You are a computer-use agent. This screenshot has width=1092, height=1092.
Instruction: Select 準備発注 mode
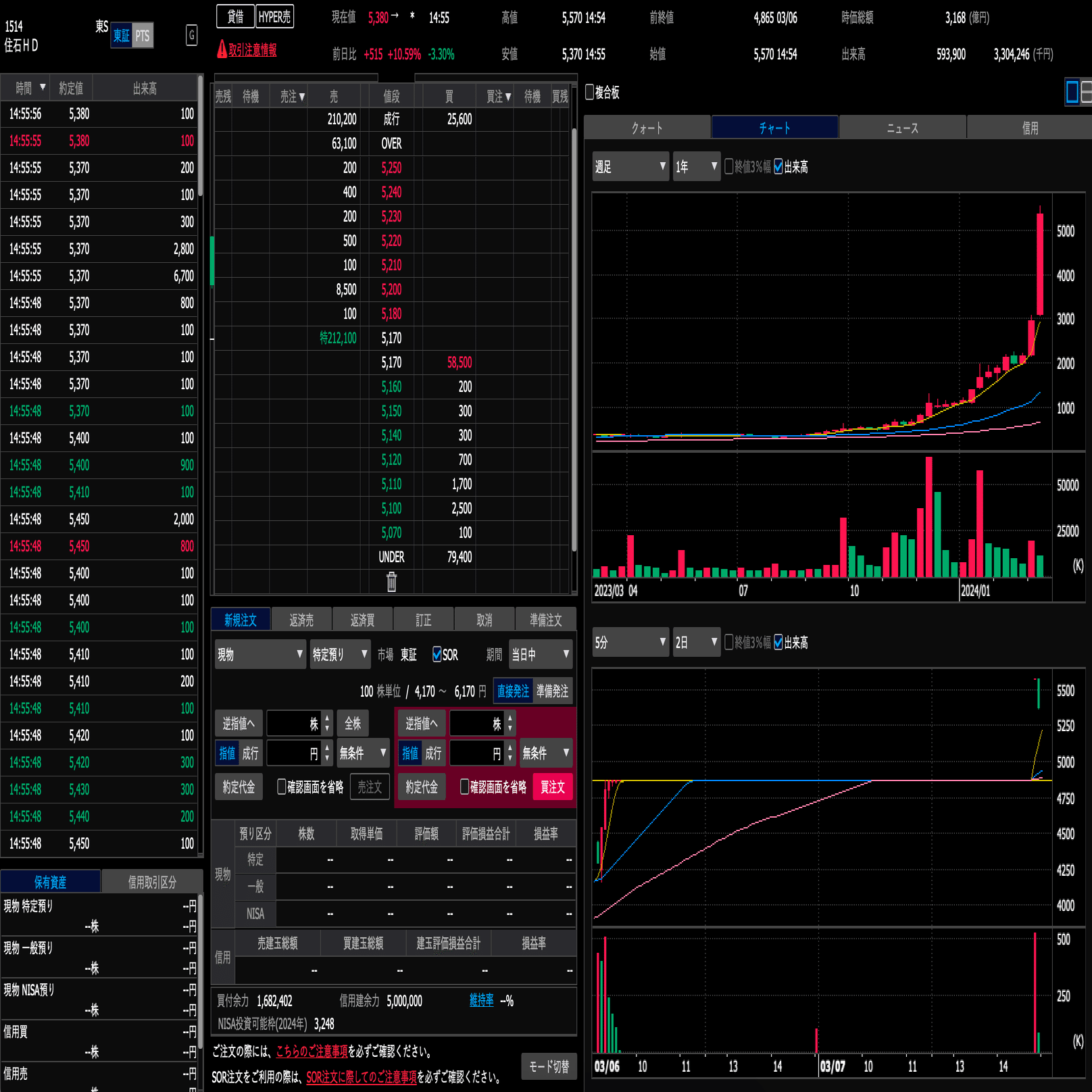pyautogui.click(x=553, y=691)
